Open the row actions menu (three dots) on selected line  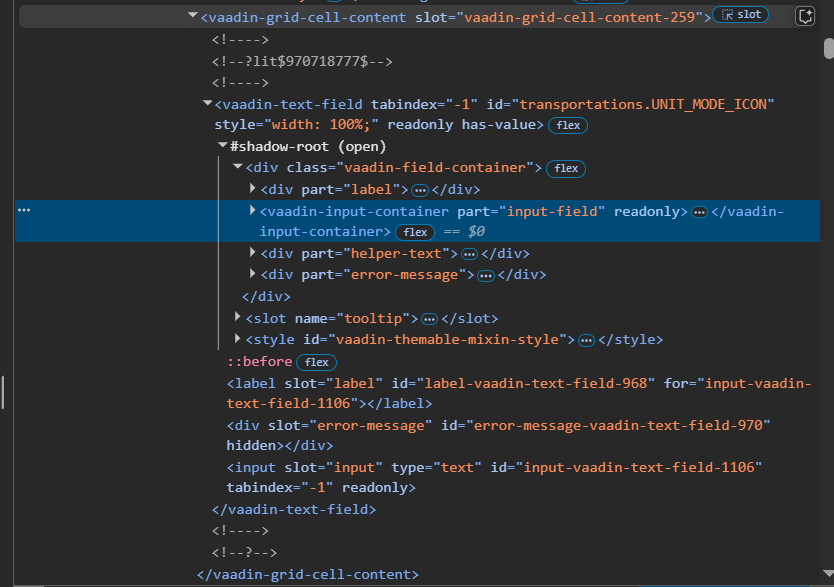[x=24, y=211]
